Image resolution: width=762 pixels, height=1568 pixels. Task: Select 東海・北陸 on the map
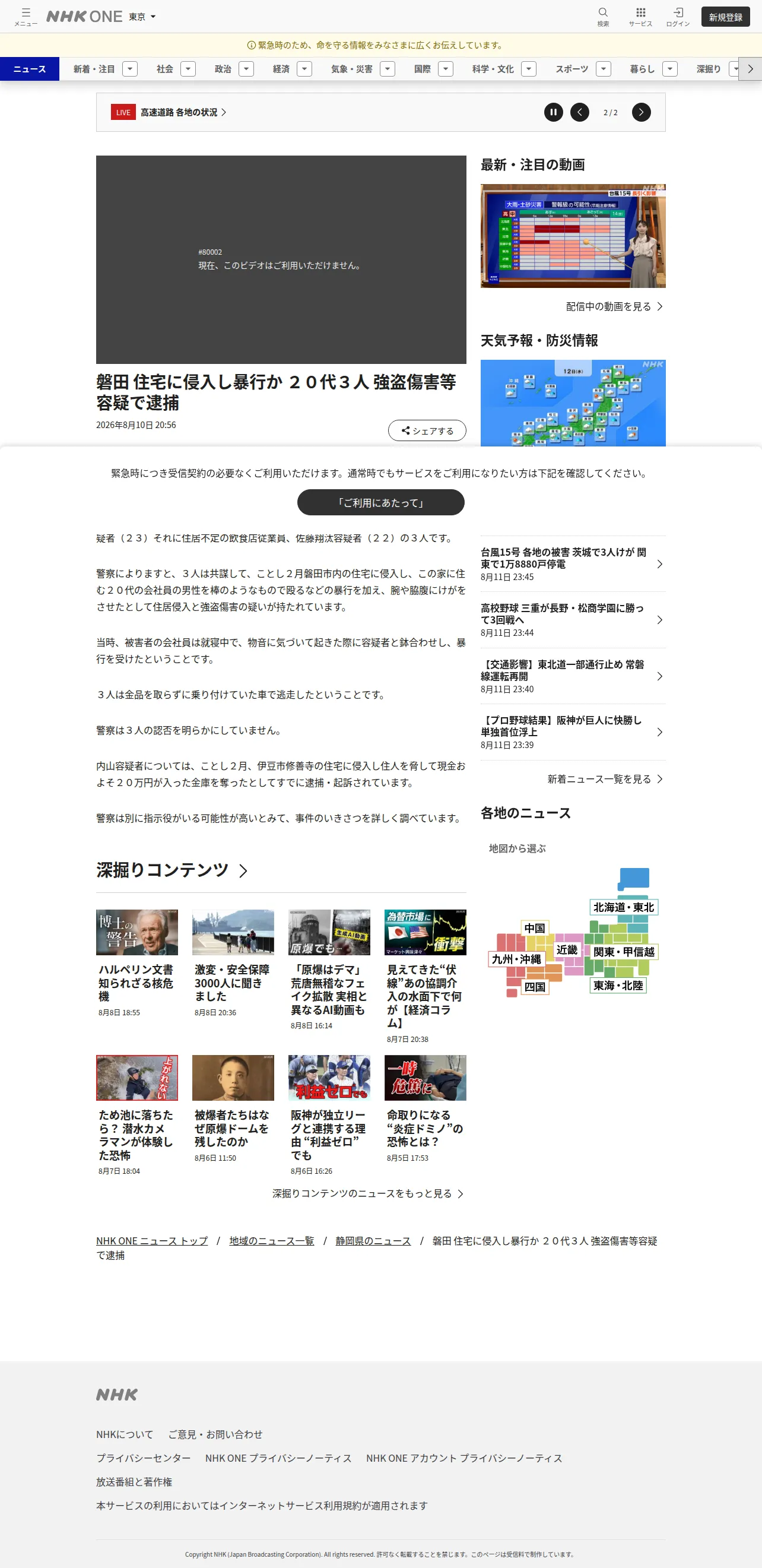pos(618,985)
